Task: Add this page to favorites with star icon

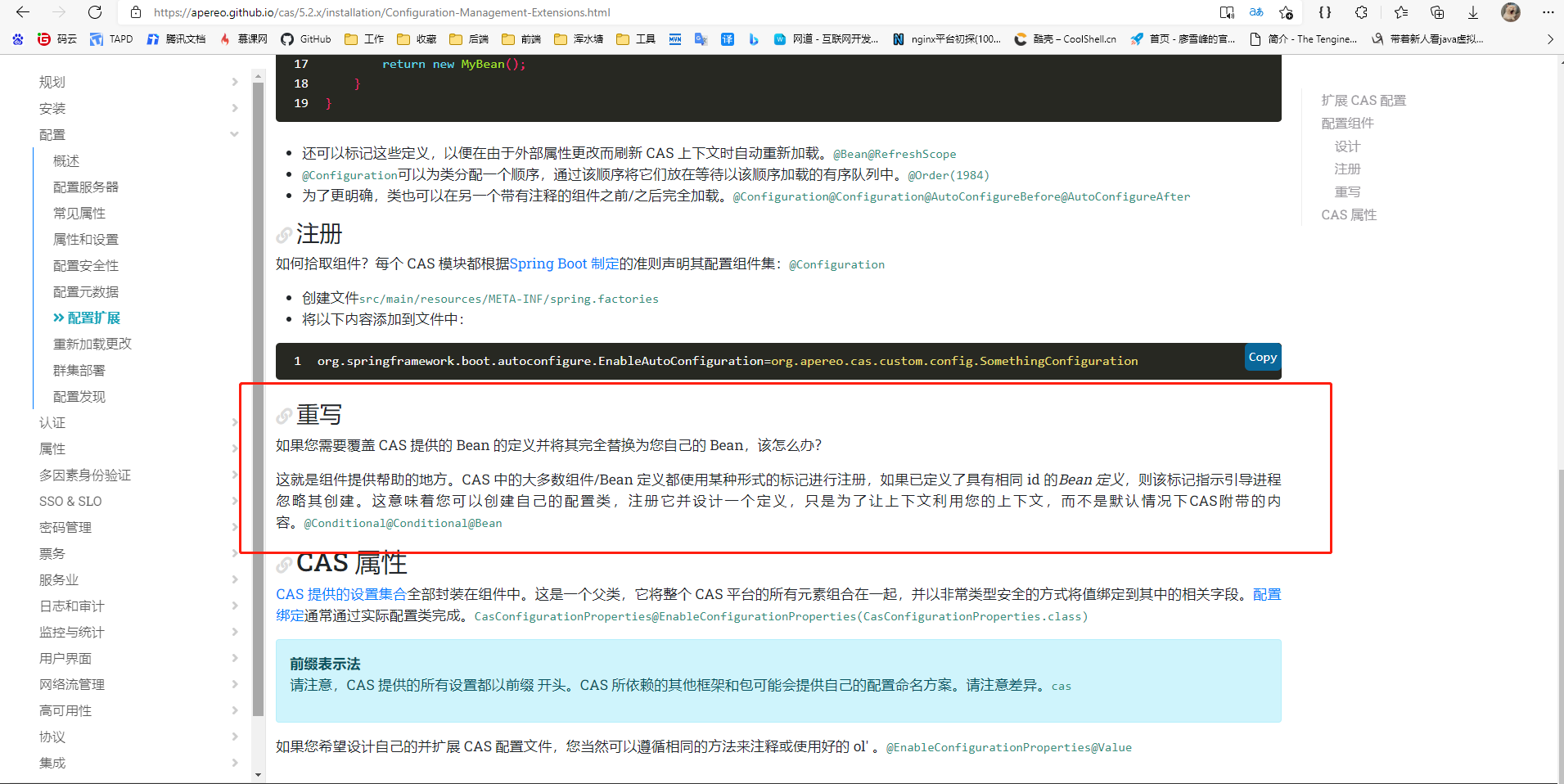Action: pyautogui.click(x=1287, y=12)
